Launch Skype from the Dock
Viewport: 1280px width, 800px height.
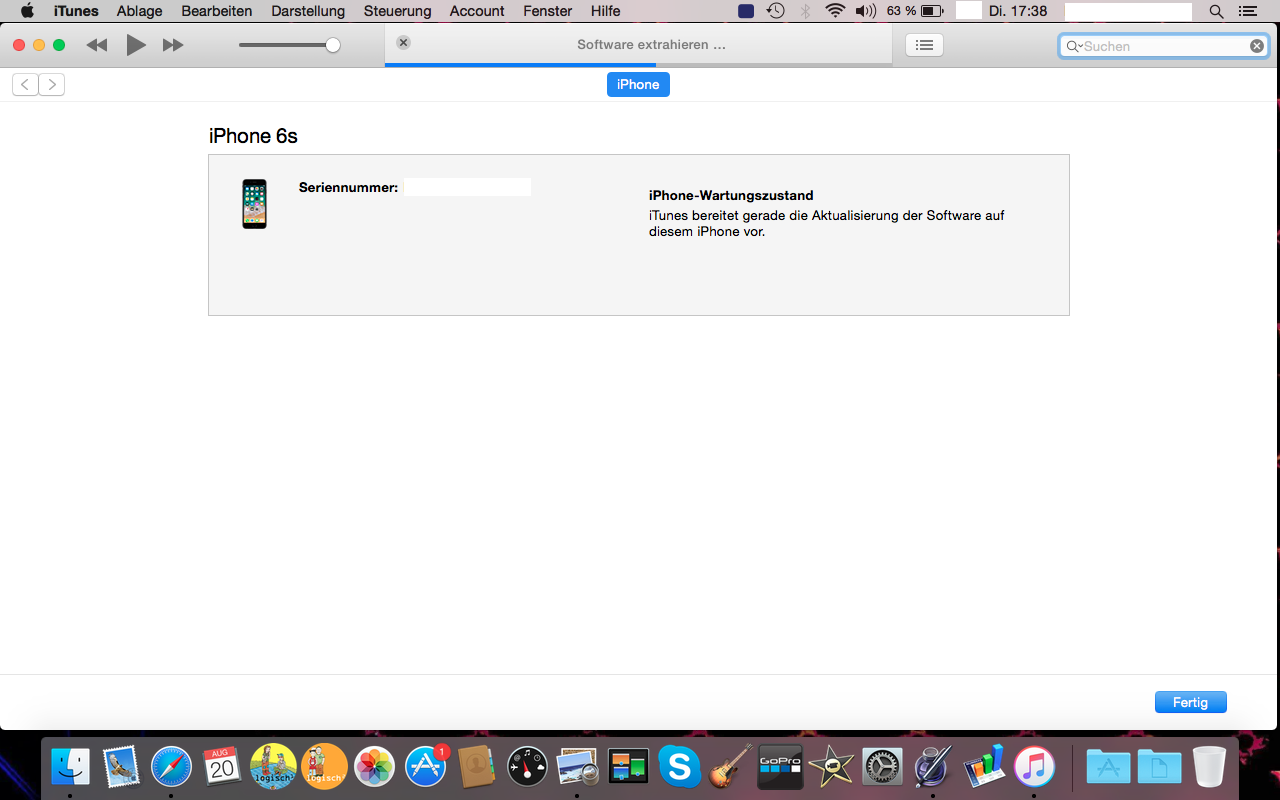[x=679, y=767]
